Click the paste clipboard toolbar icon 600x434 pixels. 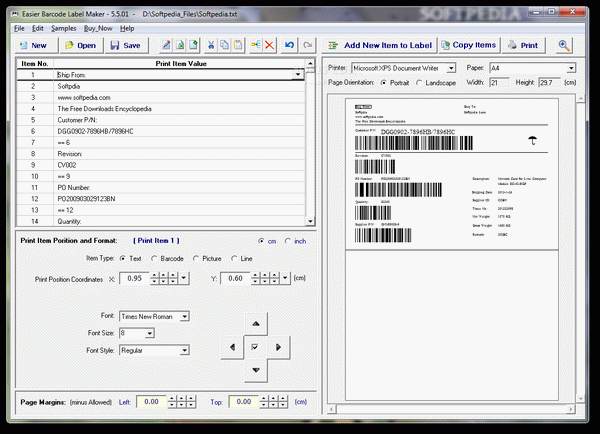238,45
